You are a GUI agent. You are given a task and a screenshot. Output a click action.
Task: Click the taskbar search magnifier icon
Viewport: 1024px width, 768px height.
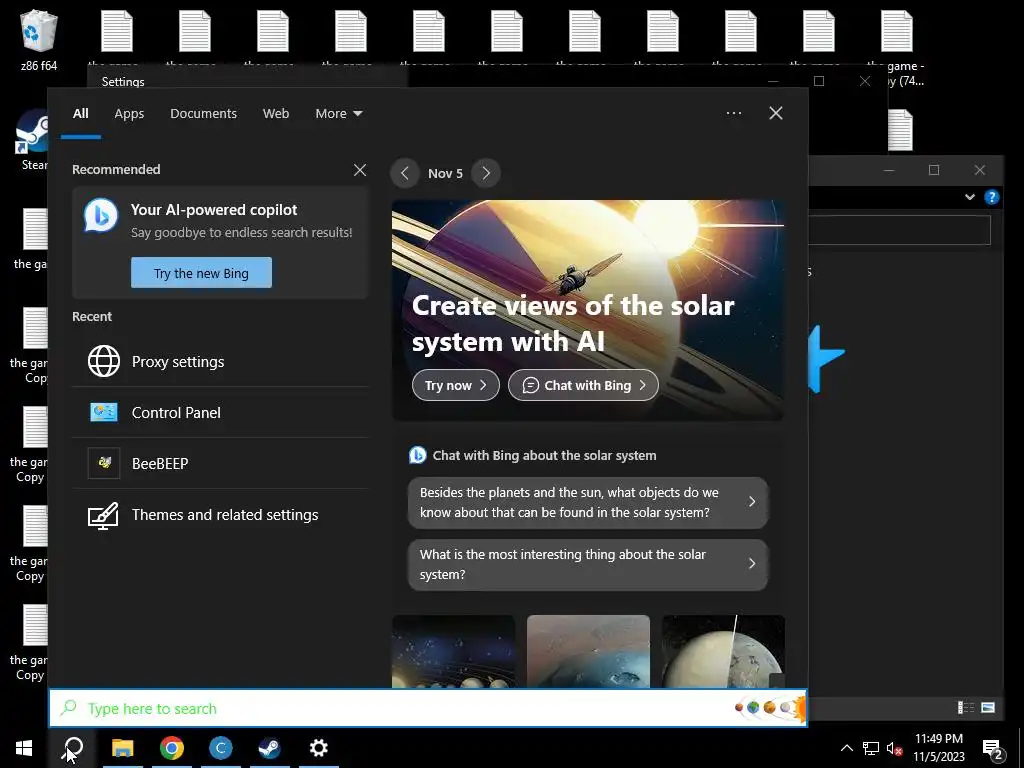73,748
